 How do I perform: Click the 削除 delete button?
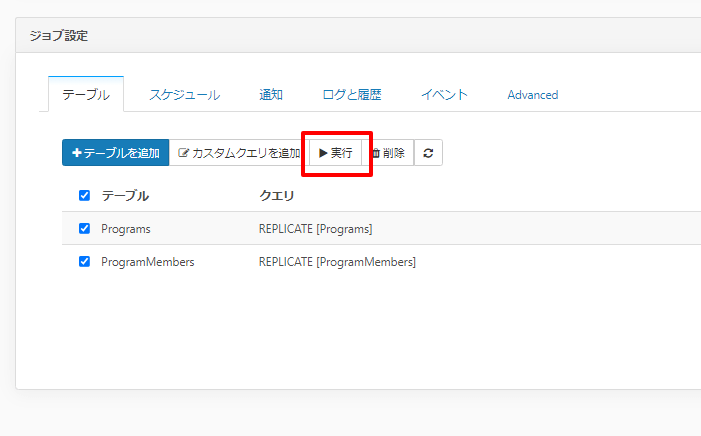click(x=388, y=153)
